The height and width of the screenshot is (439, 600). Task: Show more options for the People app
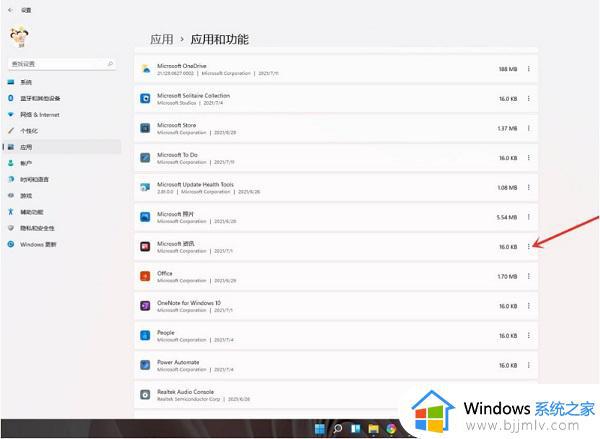tap(529, 336)
